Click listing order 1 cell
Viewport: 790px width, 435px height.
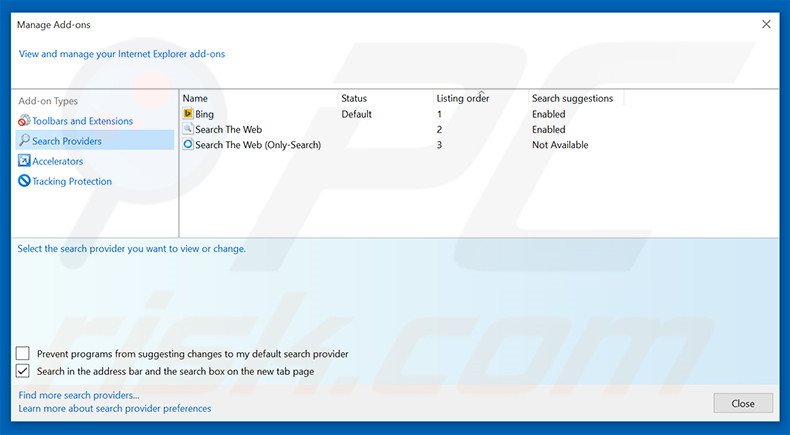point(439,114)
